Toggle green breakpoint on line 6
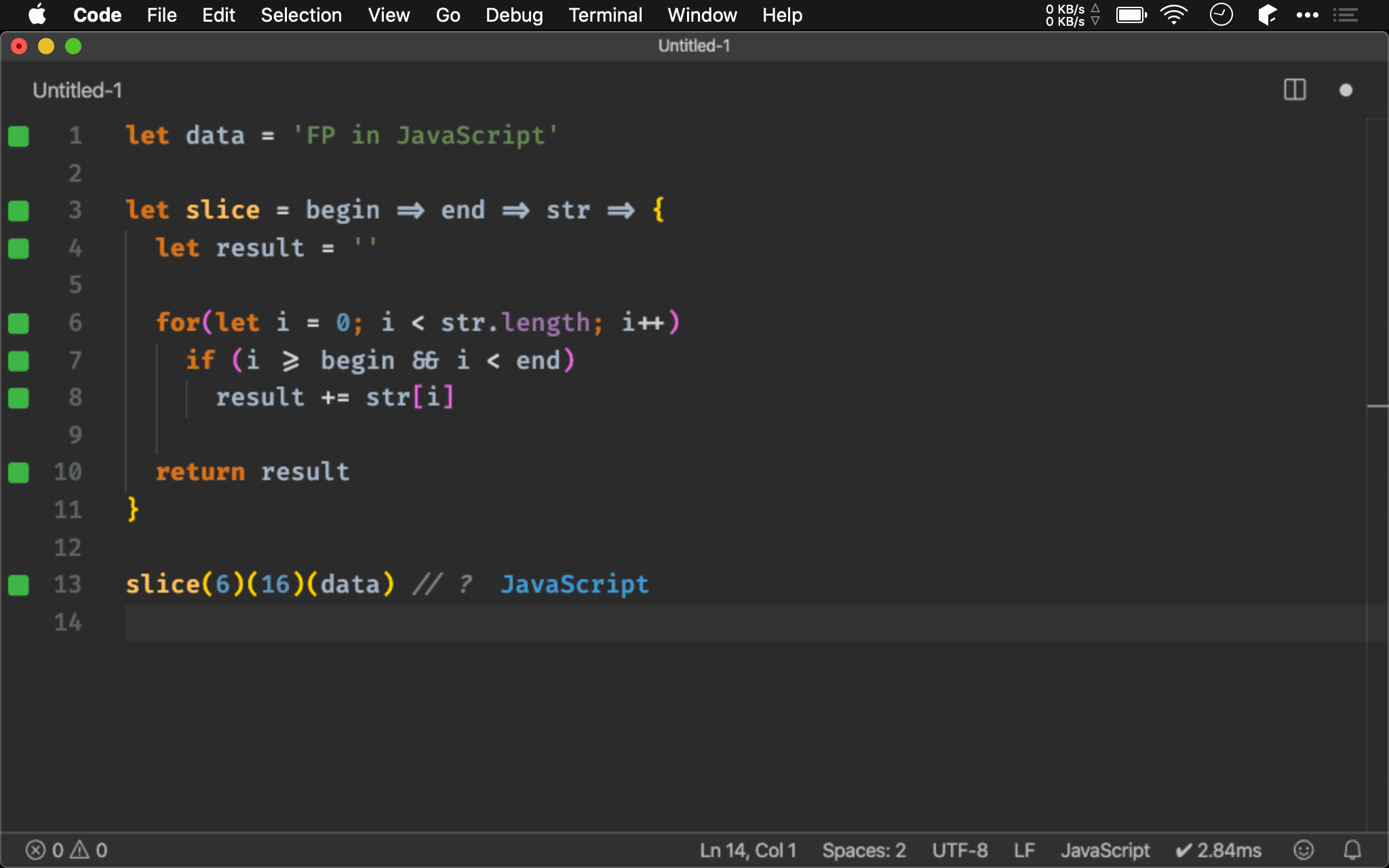 click(19, 323)
